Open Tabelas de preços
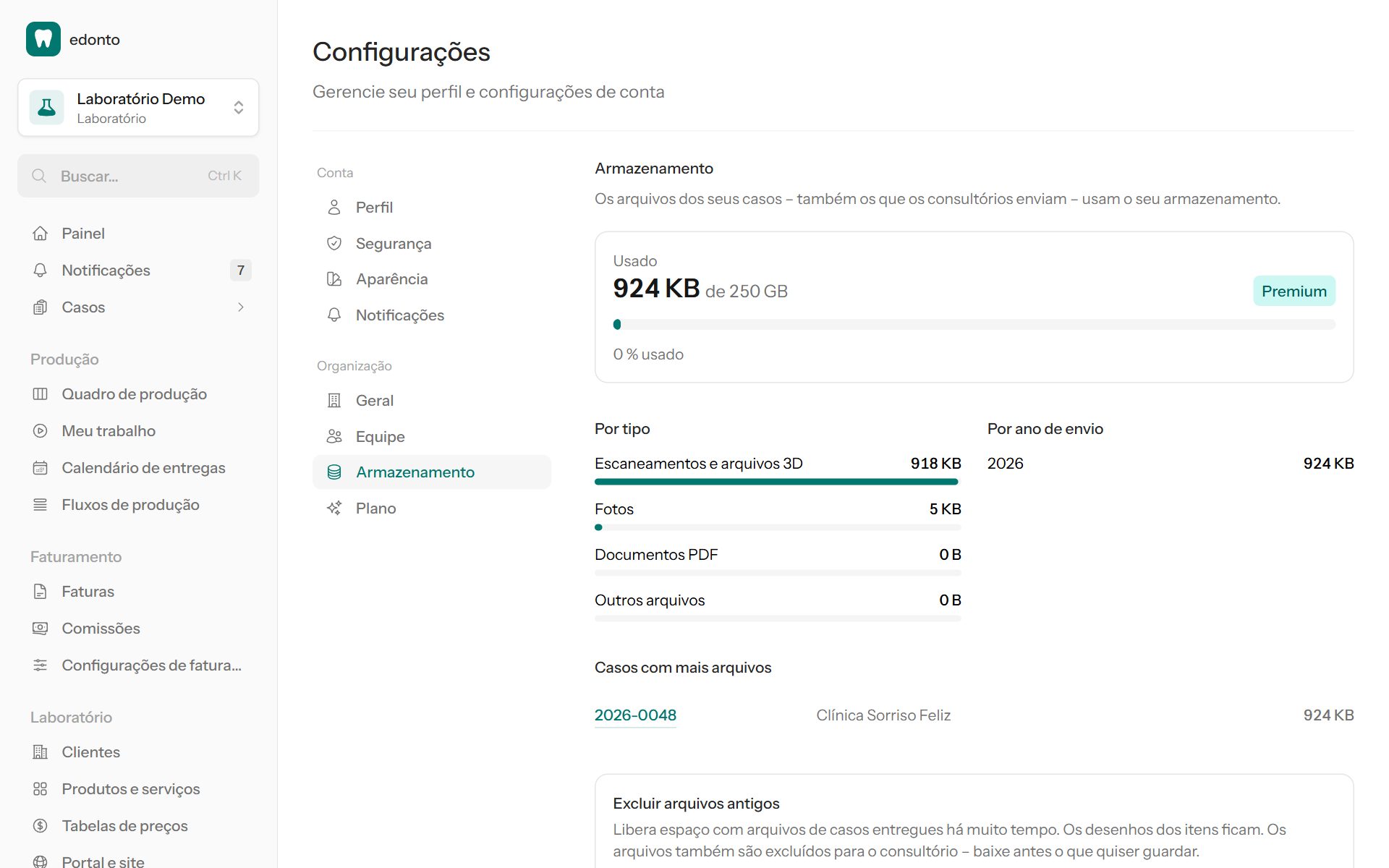The width and height of the screenshot is (1389, 868). click(138, 826)
